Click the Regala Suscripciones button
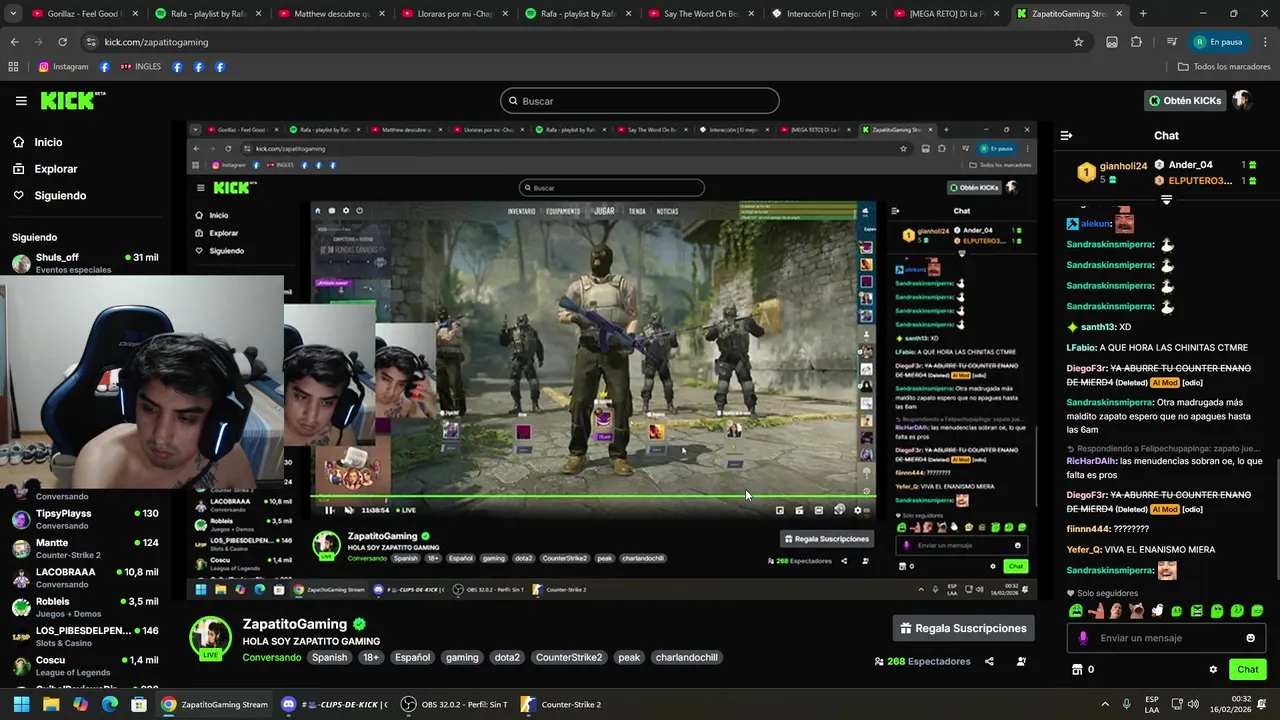The height and width of the screenshot is (720, 1280). coord(963,628)
